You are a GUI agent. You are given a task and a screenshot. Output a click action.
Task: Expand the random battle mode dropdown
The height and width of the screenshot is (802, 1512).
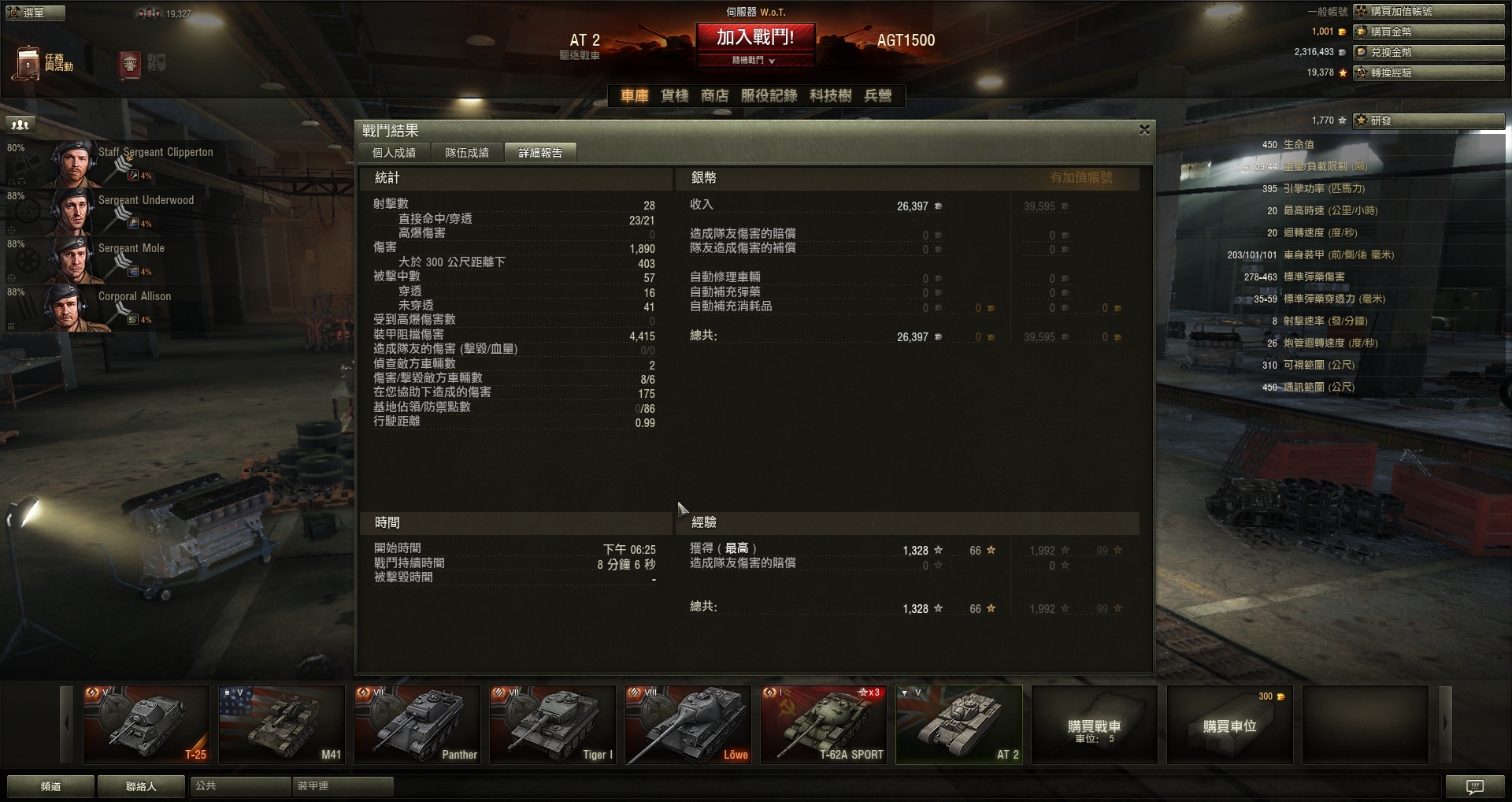click(754, 60)
